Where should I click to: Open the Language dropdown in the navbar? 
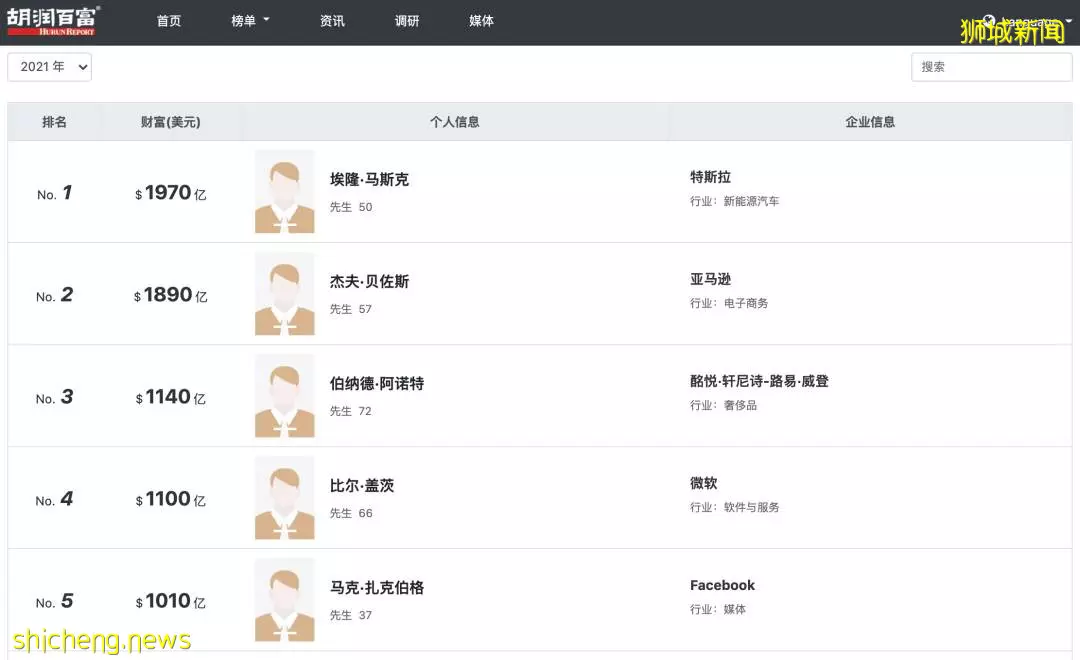point(1027,21)
